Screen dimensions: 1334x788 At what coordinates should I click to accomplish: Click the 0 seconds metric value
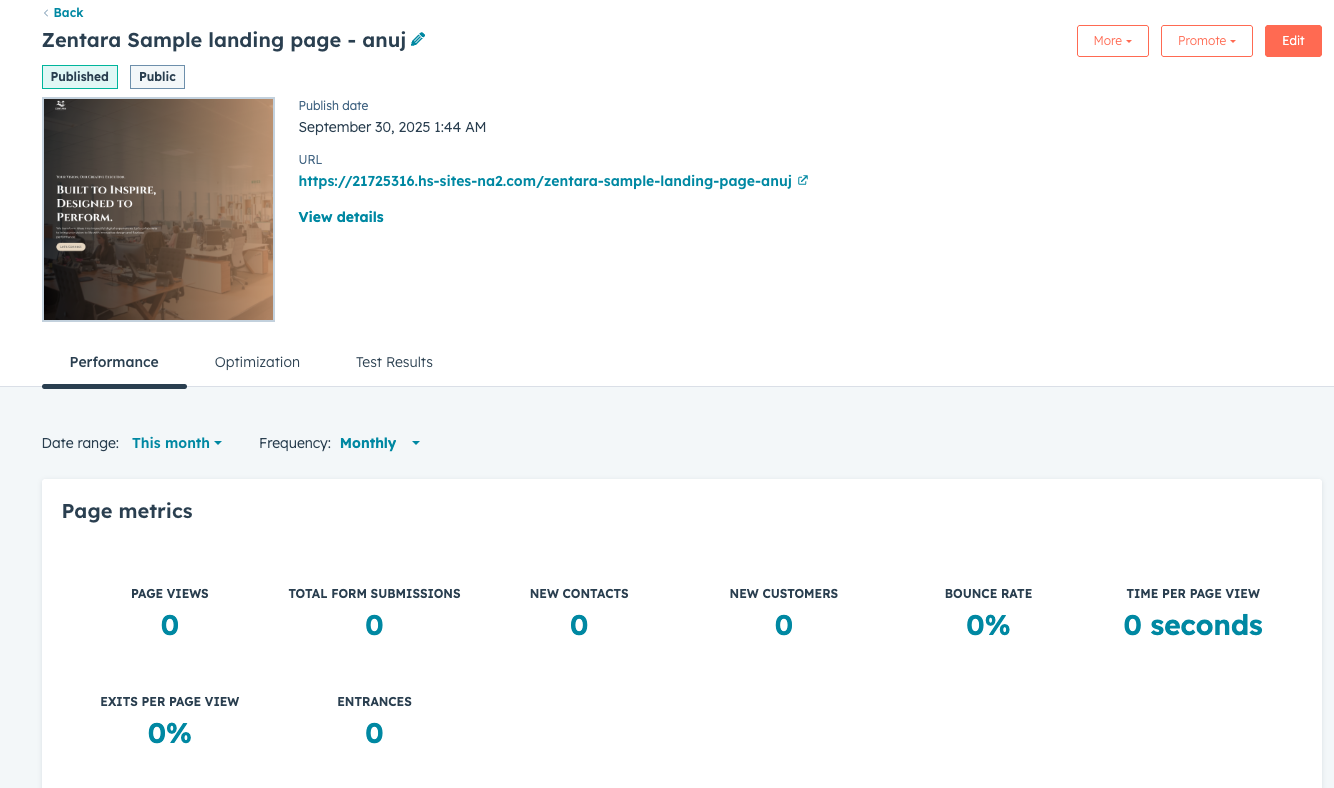point(1193,625)
